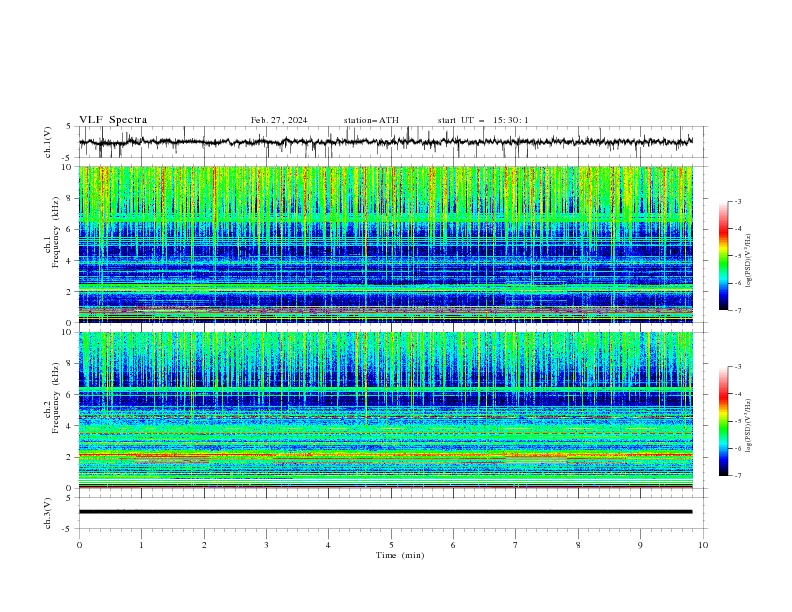Click inside the ch.2 spectrogram panel
Viewport: 792px width, 612px height.
(385, 410)
